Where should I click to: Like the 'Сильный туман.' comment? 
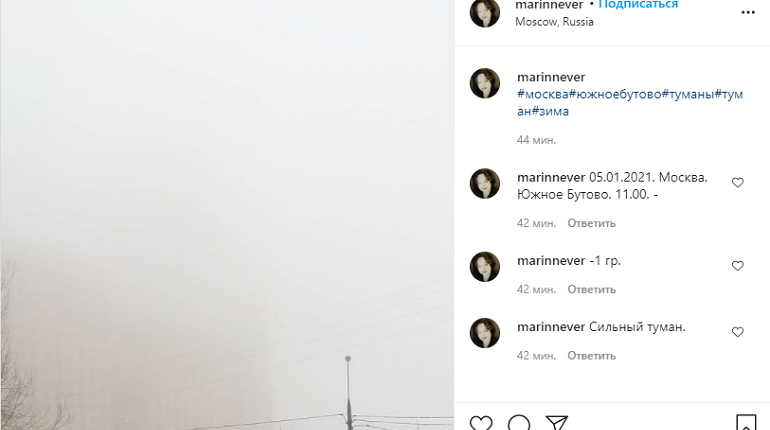pos(738,332)
